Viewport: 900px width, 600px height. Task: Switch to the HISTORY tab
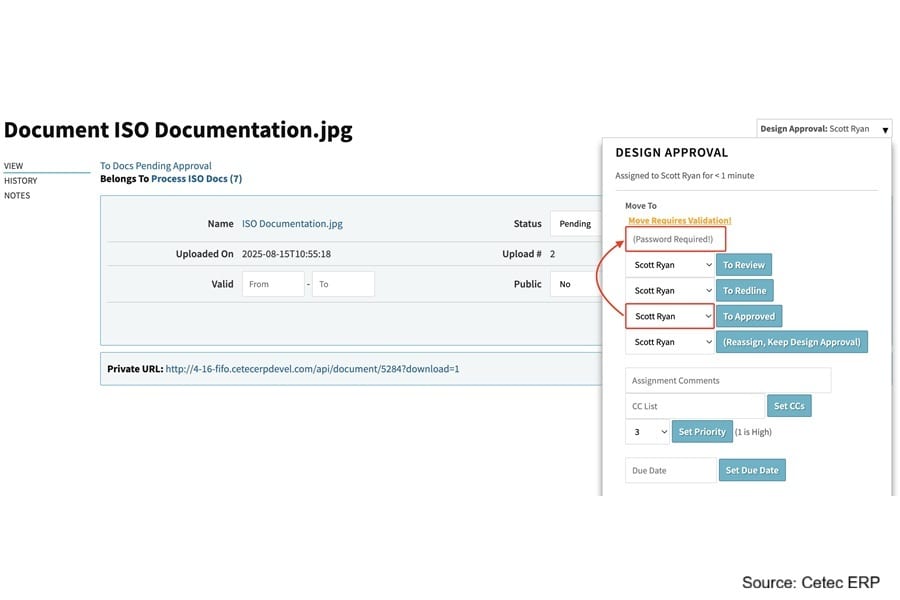point(19,181)
